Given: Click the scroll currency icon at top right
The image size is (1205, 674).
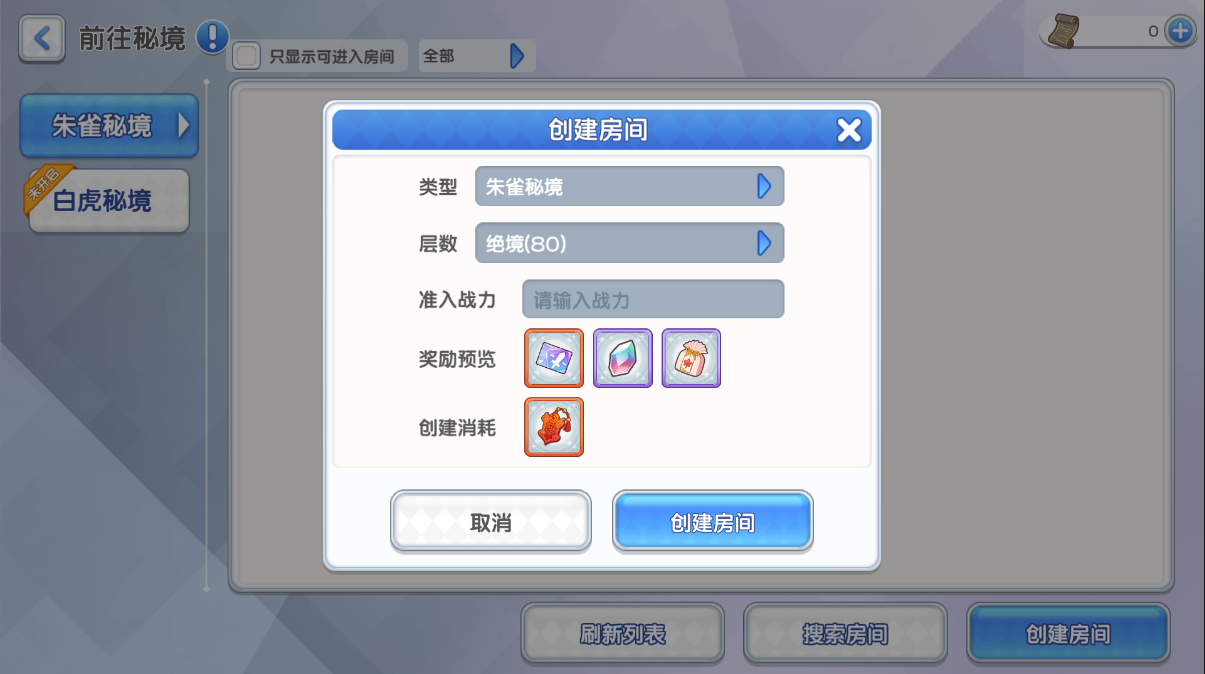Looking at the screenshot, I should click(1063, 32).
